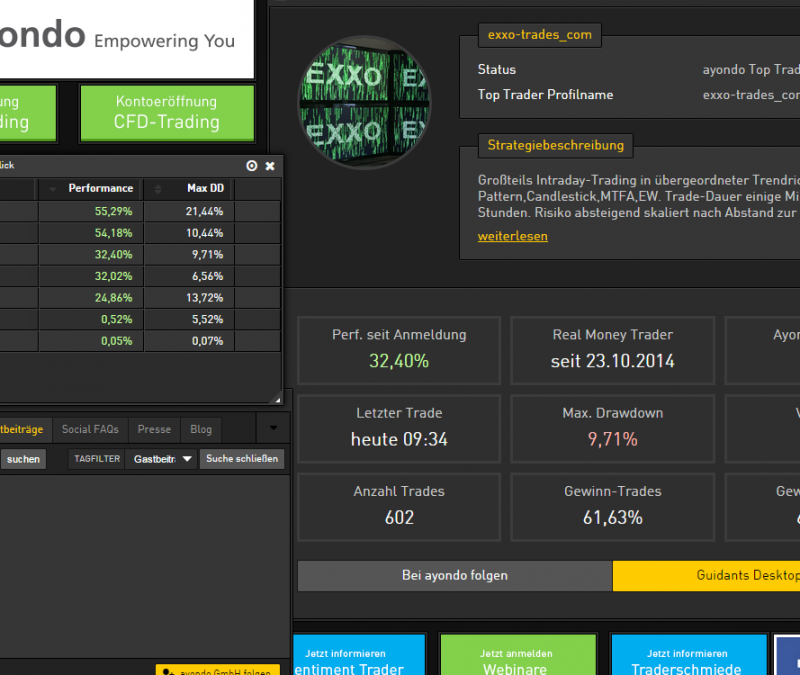Open the Presse tab
The width and height of the screenshot is (800, 675).
click(154, 429)
